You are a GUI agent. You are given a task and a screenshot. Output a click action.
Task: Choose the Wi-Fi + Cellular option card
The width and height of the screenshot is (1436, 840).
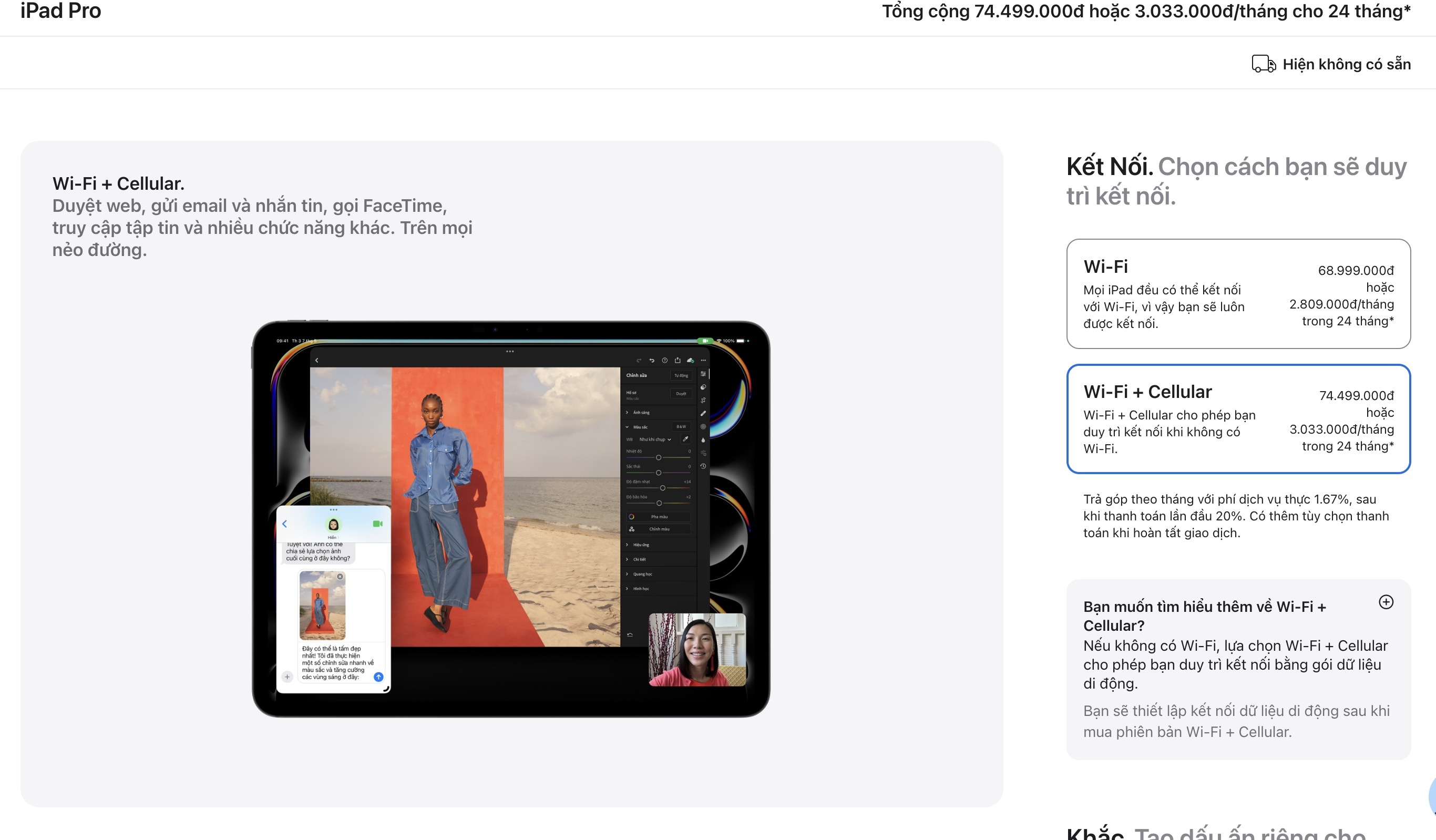point(1238,419)
